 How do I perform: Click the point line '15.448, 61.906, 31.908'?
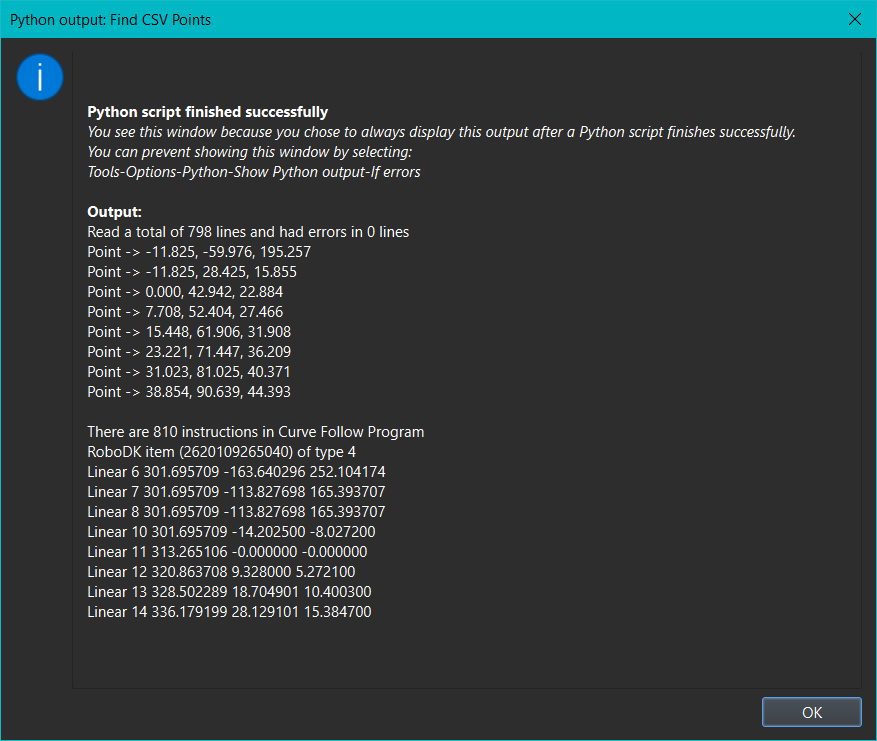189,332
